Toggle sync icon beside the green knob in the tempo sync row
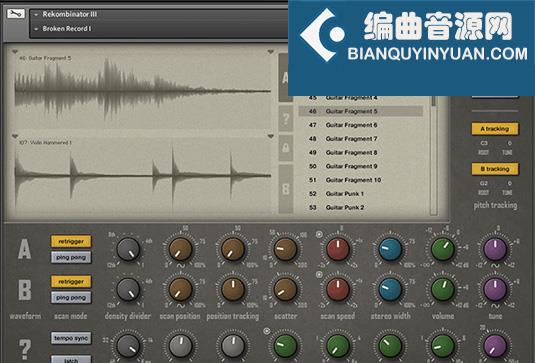The height and width of the screenshot is (363, 535). 267,331
